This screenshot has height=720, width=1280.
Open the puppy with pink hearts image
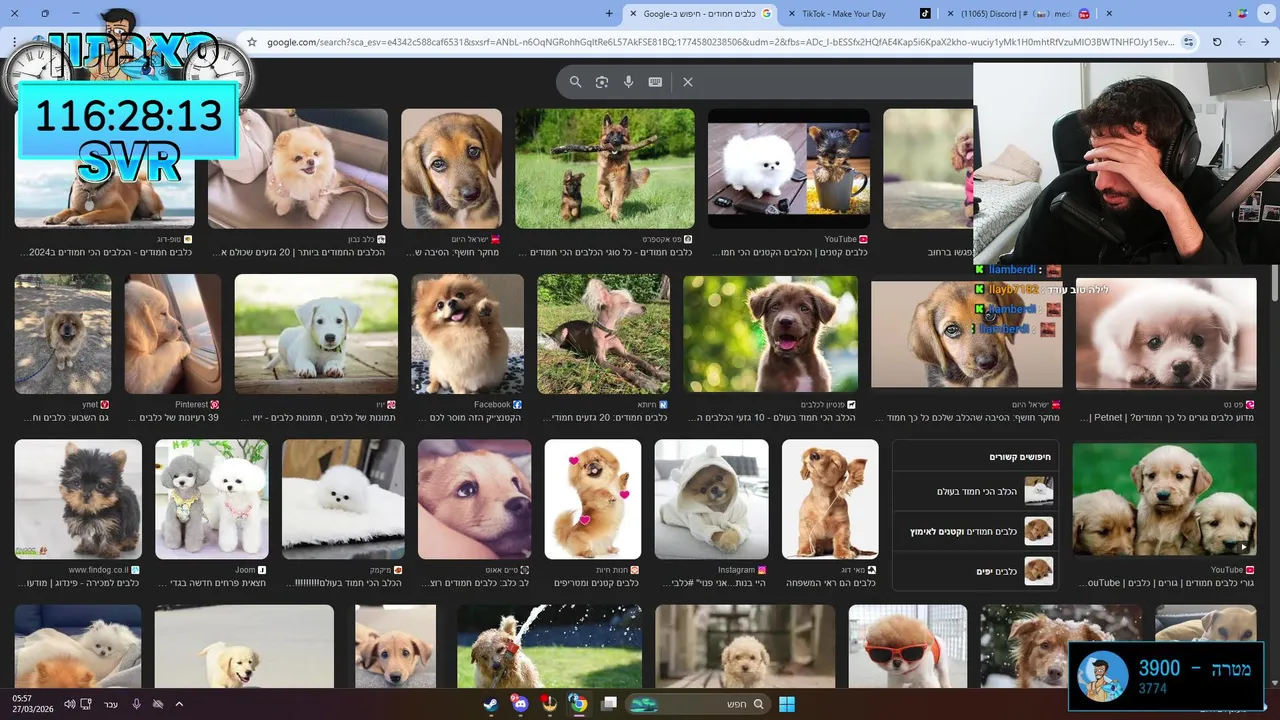(593, 499)
